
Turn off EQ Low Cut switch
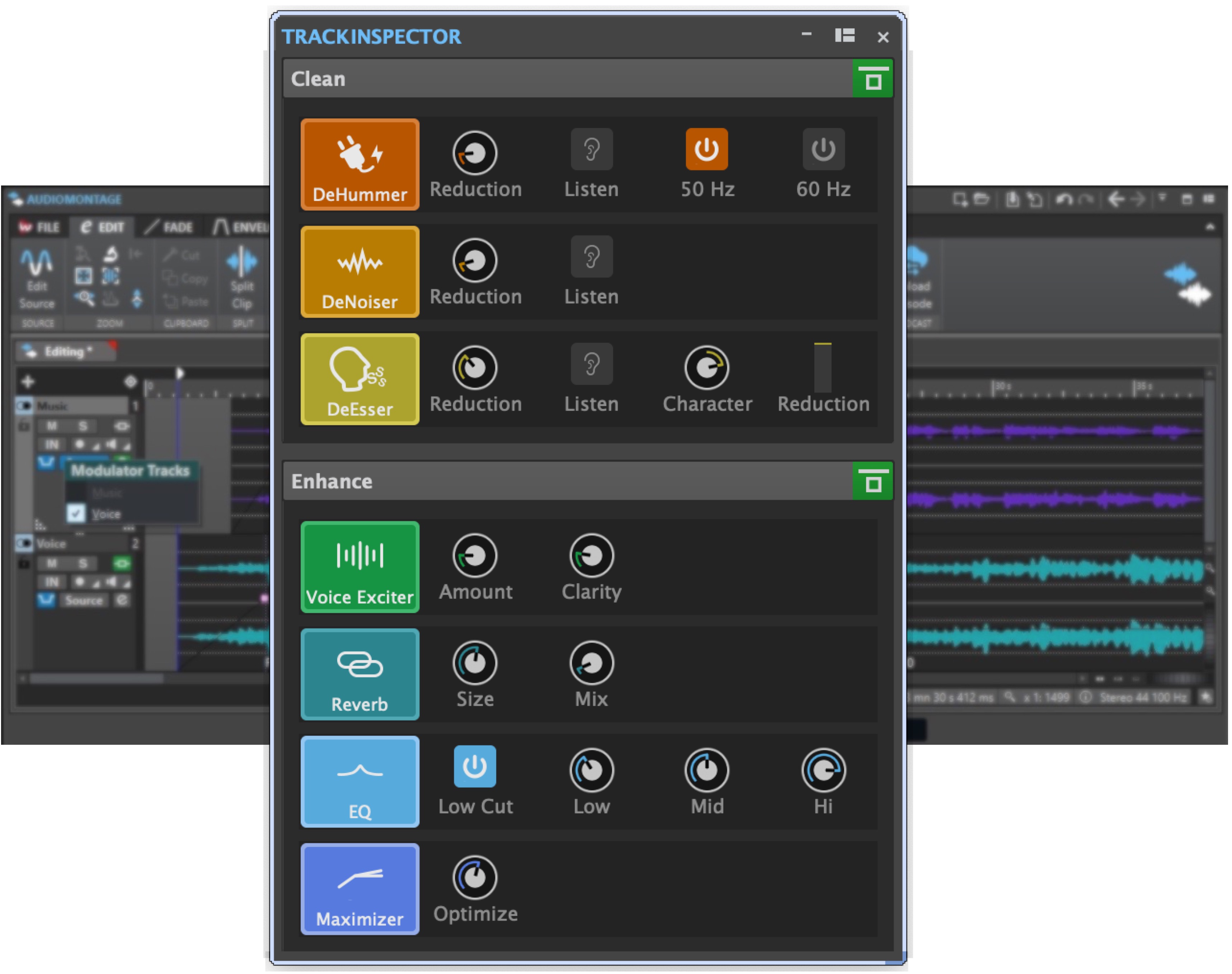click(475, 766)
